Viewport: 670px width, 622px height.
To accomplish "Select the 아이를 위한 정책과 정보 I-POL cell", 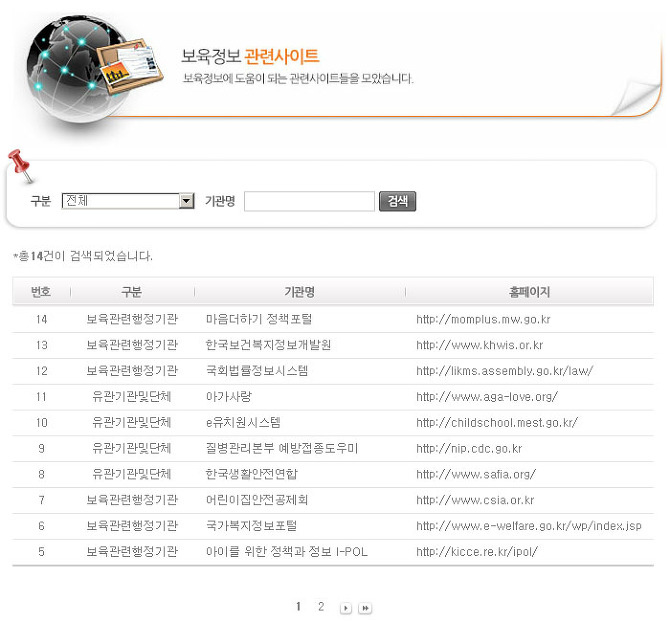I will 287,552.
